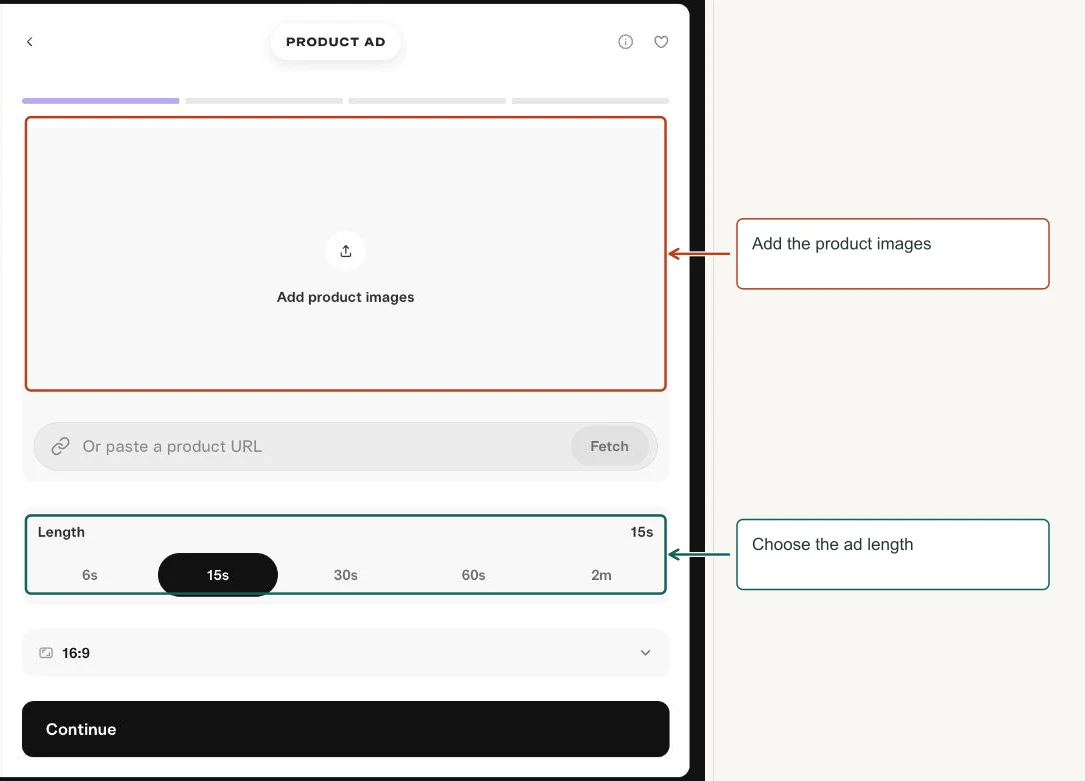The height and width of the screenshot is (781, 1085).
Task: Click the aspect ratio frame icon
Action: point(46,653)
